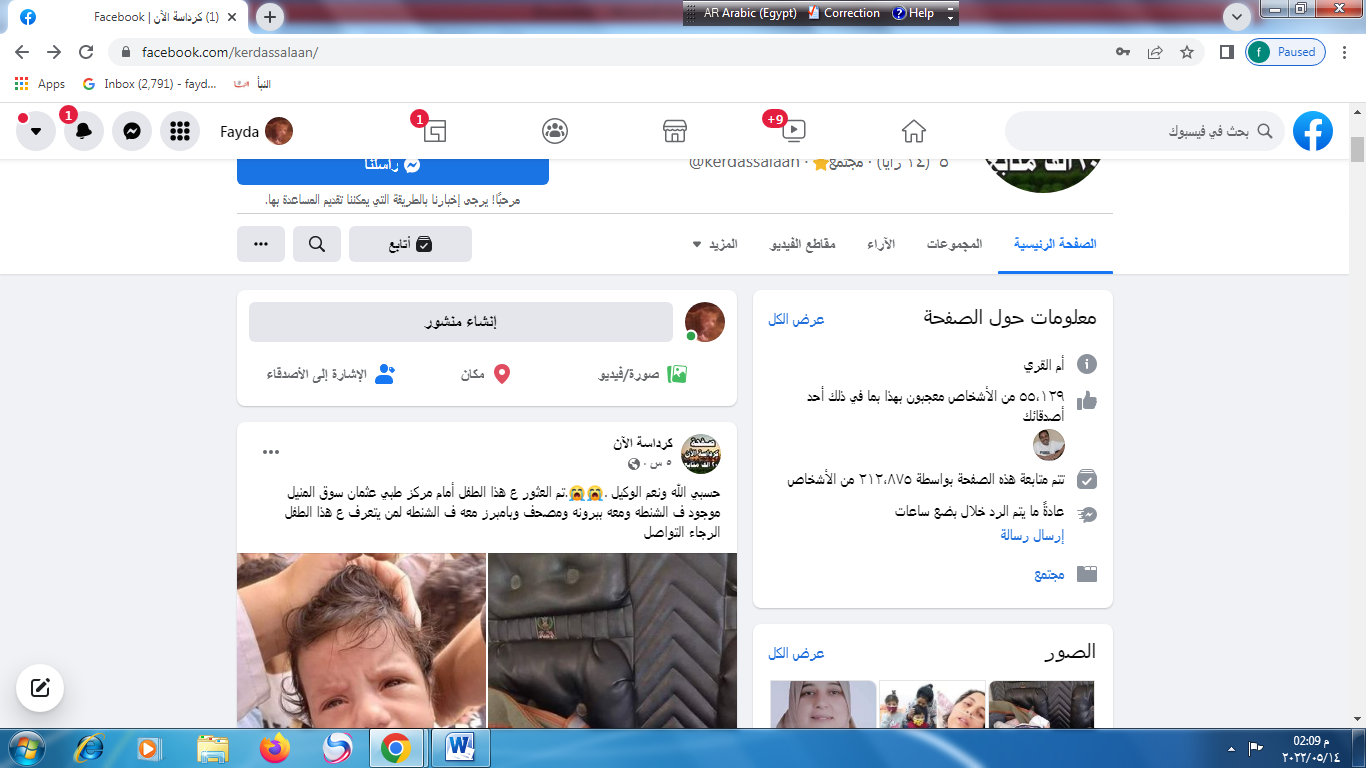Select the مقاطع الفيديو tab

pos(802,244)
